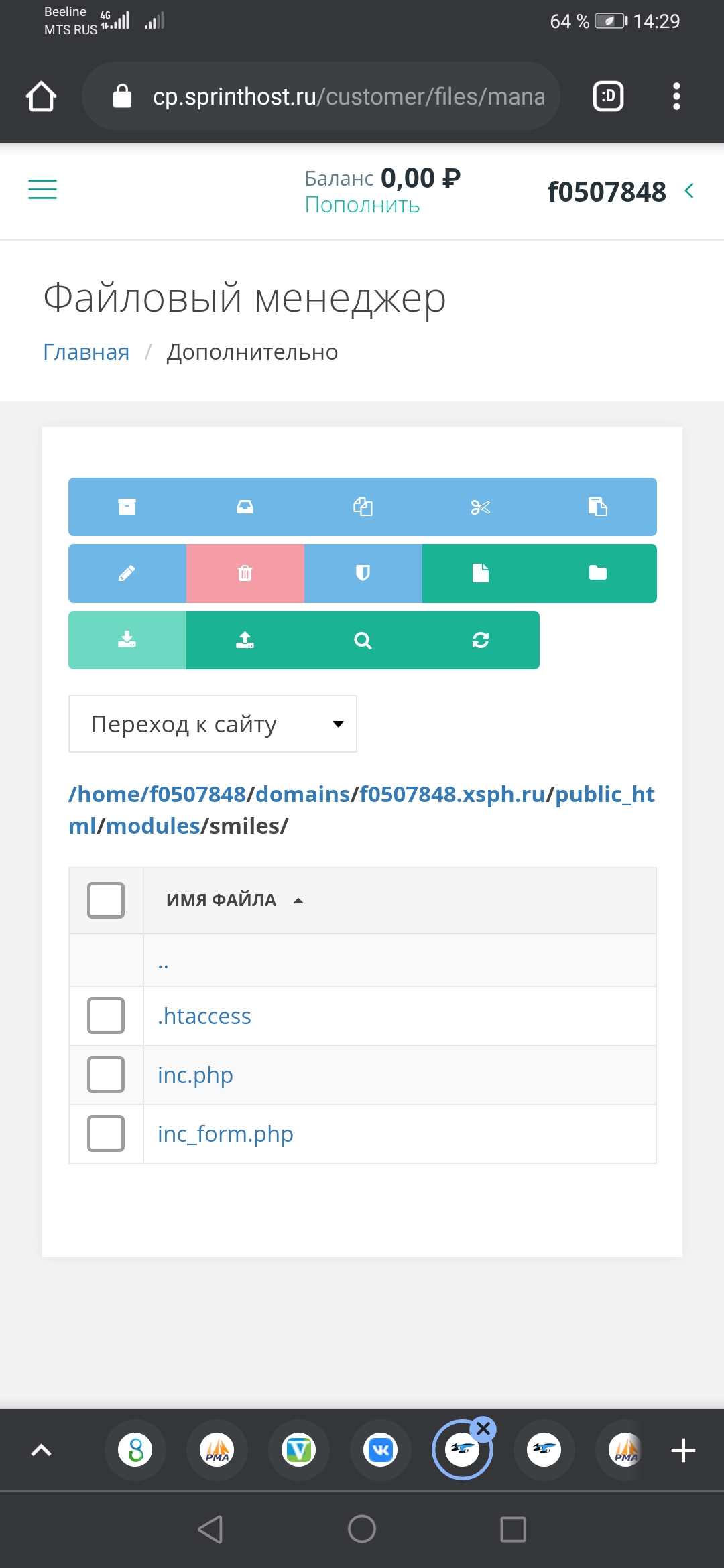Create a new file with the file icon
The image size is (724, 1568).
(x=480, y=573)
